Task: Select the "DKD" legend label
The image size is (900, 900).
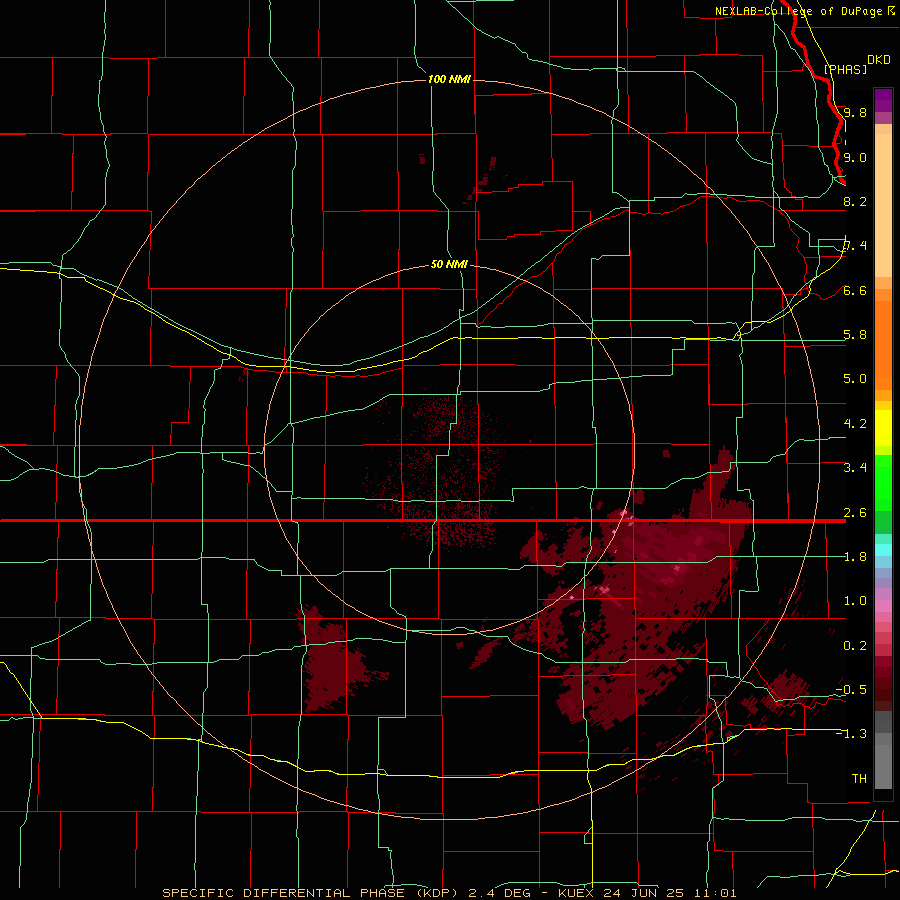Action: coord(879,60)
